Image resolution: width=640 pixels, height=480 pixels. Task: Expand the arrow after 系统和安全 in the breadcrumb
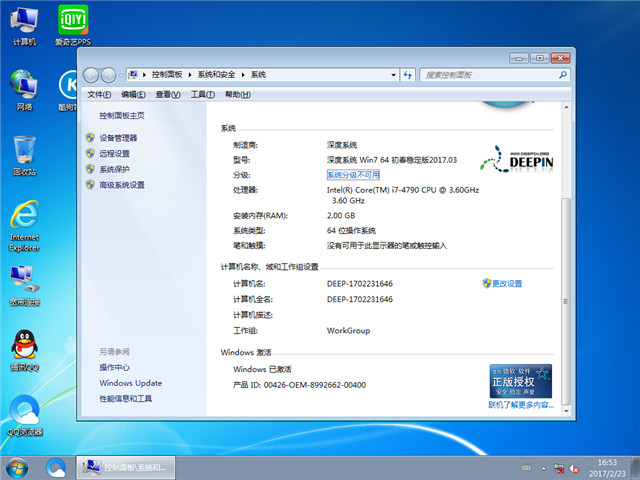click(x=245, y=75)
